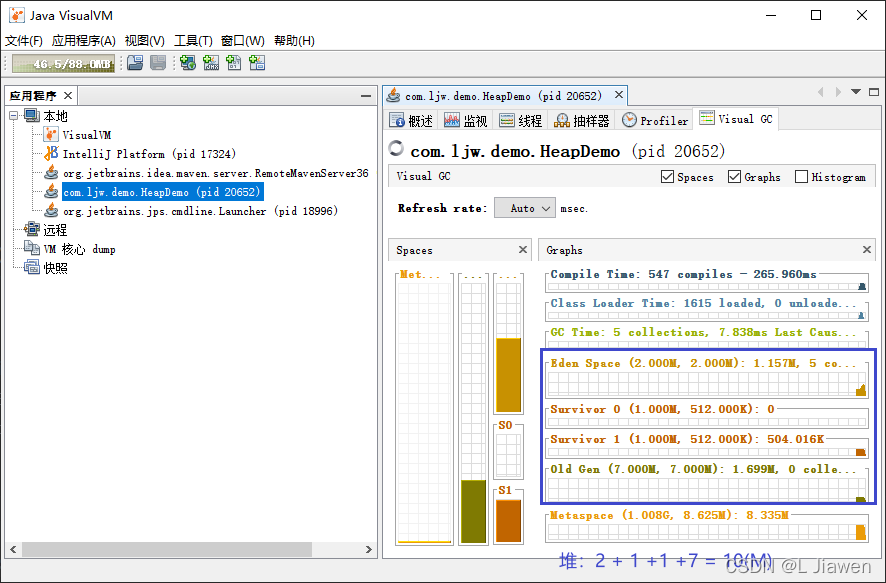The image size is (886, 583).
Task: Collapse the 本地 tree node
Action: [14, 116]
